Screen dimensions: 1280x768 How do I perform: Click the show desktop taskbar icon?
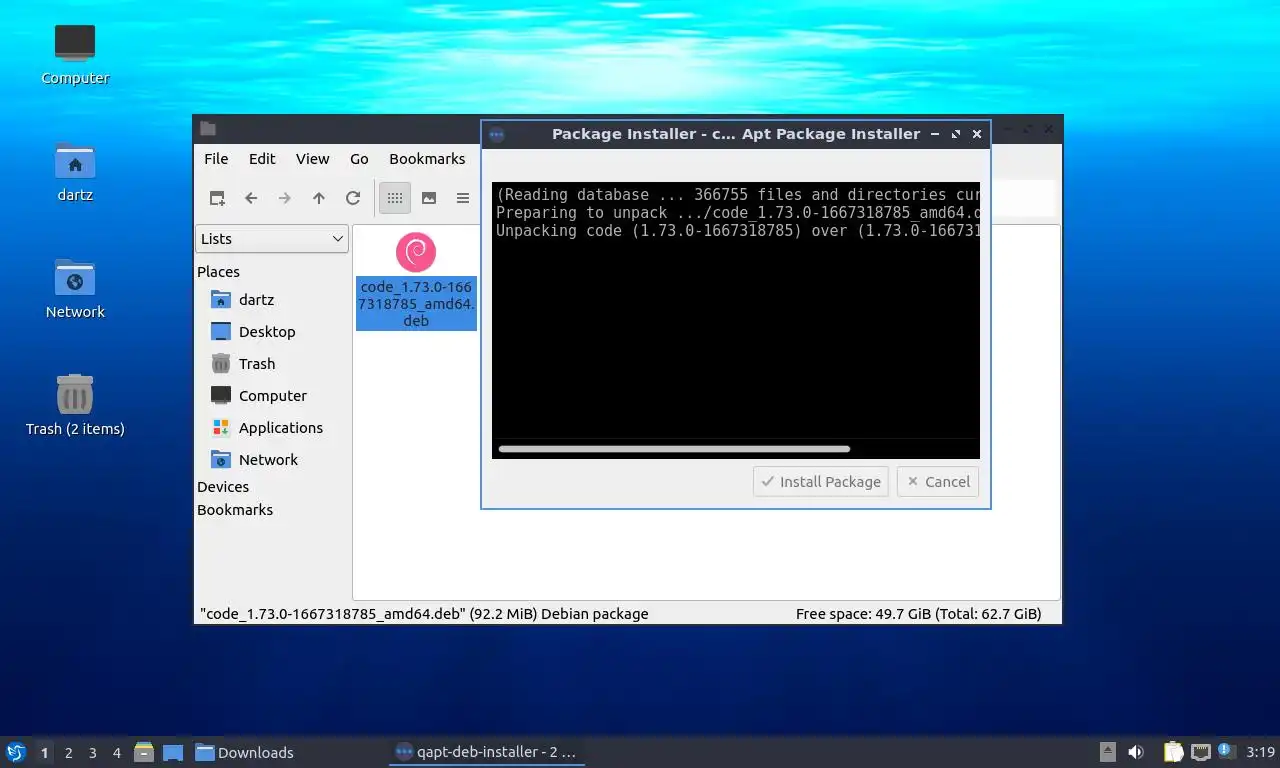tap(173, 752)
